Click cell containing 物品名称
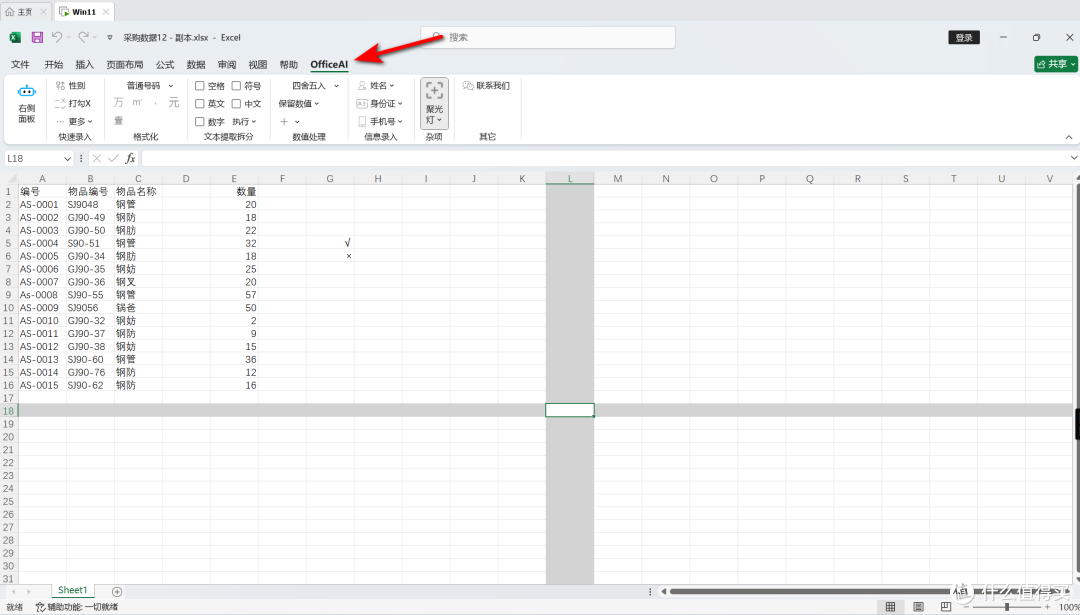The height and width of the screenshot is (615, 1080). tap(138, 191)
